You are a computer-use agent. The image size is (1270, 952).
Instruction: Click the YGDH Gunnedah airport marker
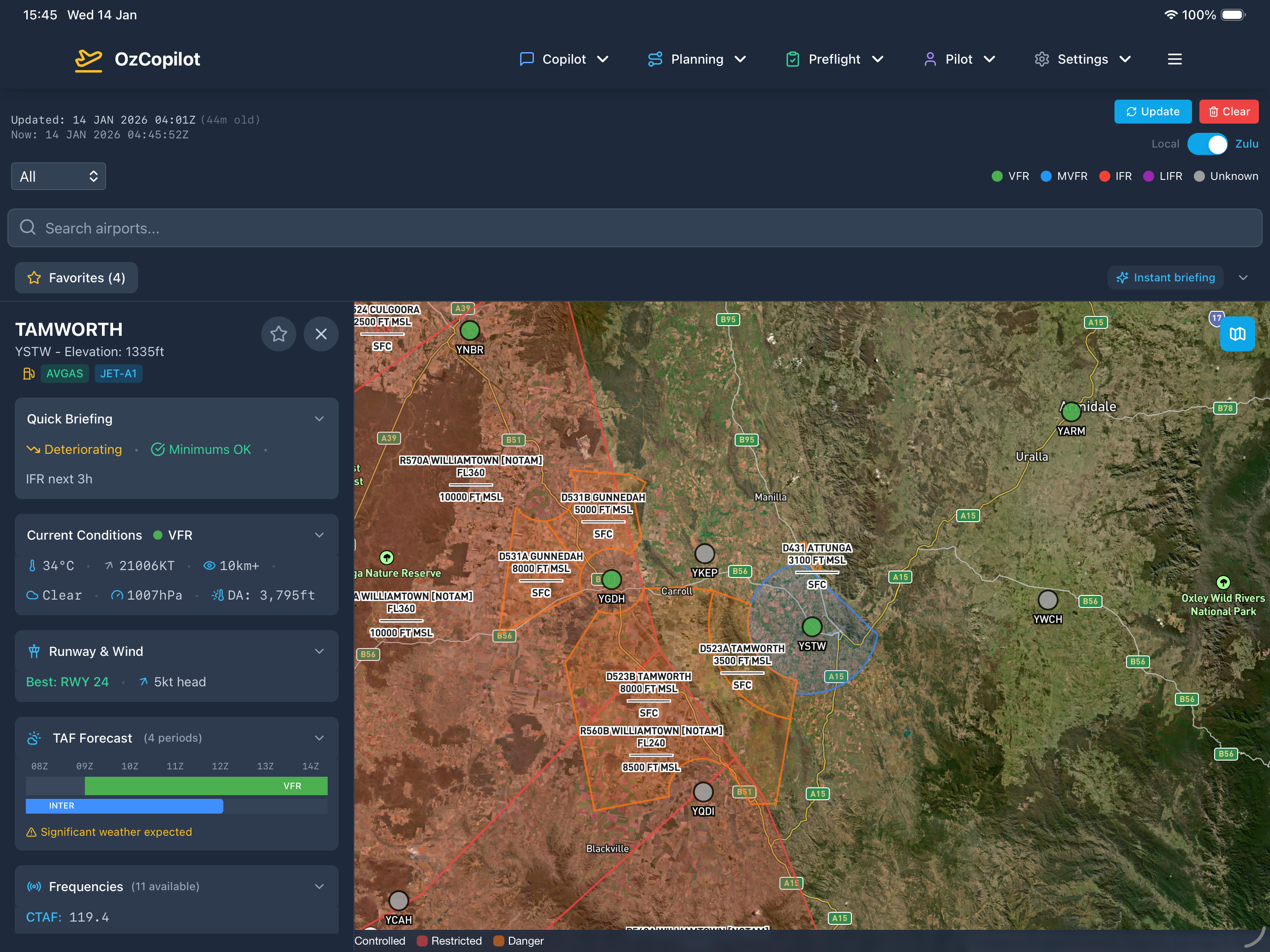point(611,580)
